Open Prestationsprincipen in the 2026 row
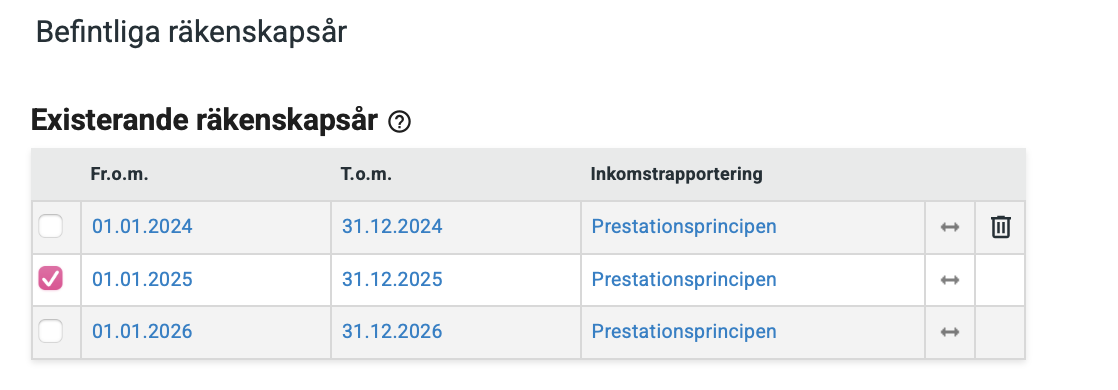 tap(684, 332)
